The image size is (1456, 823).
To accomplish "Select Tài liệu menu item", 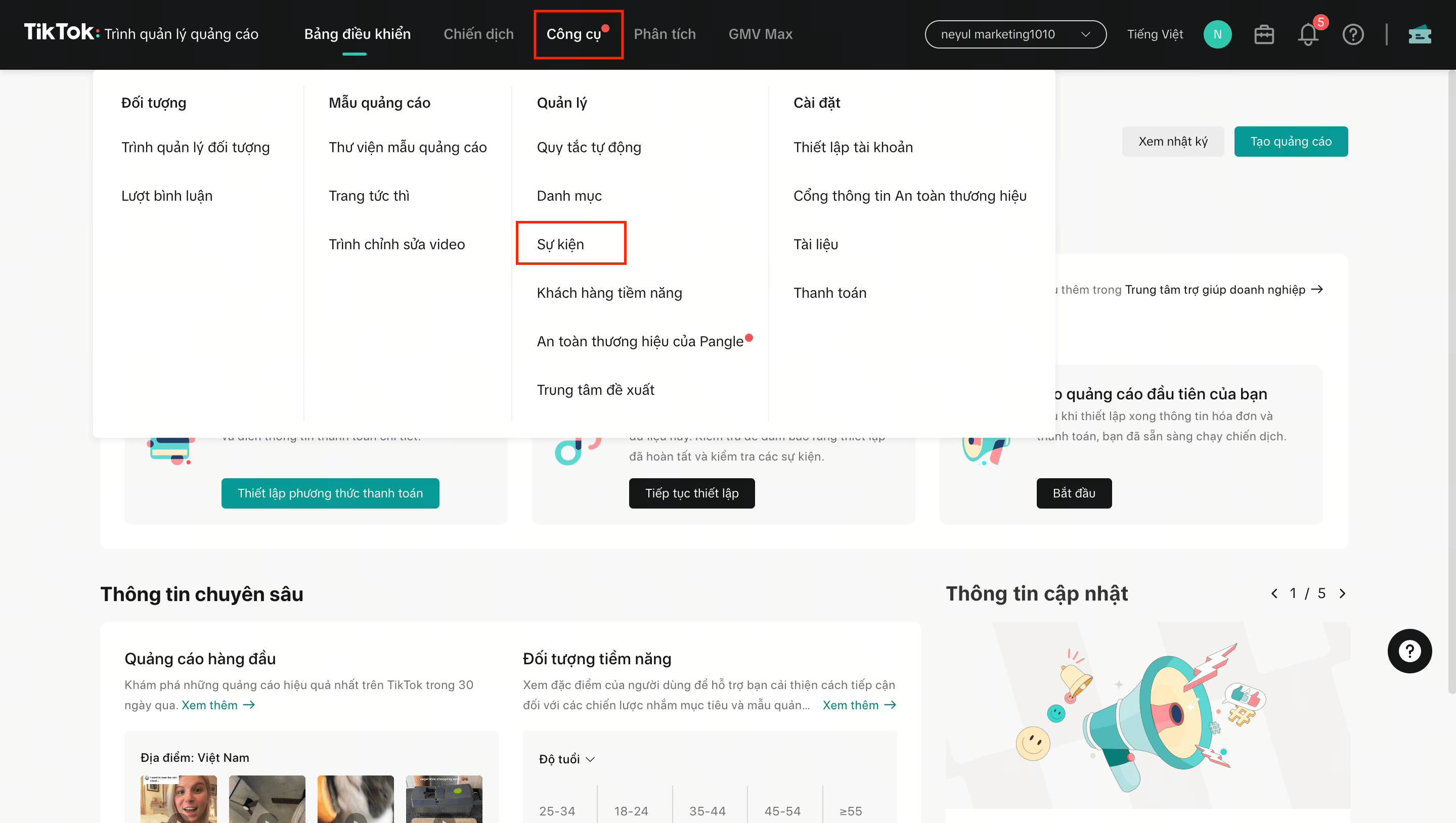I will [815, 245].
